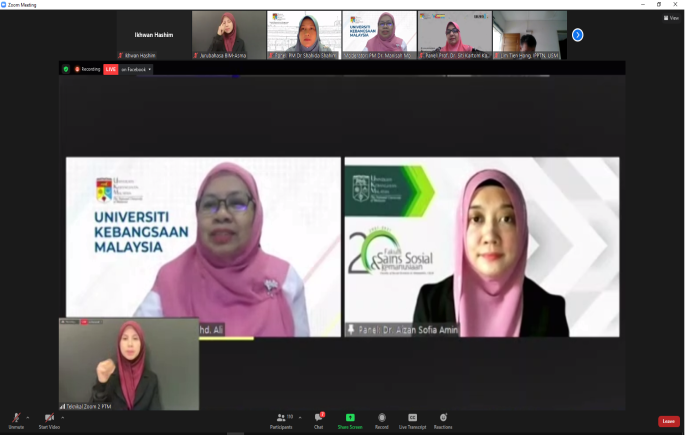Image resolution: width=685 pixels, height=435 pixels.
Task: Click the Teknikal Zoom 2 PTM video tile
Action: point(128,364)
